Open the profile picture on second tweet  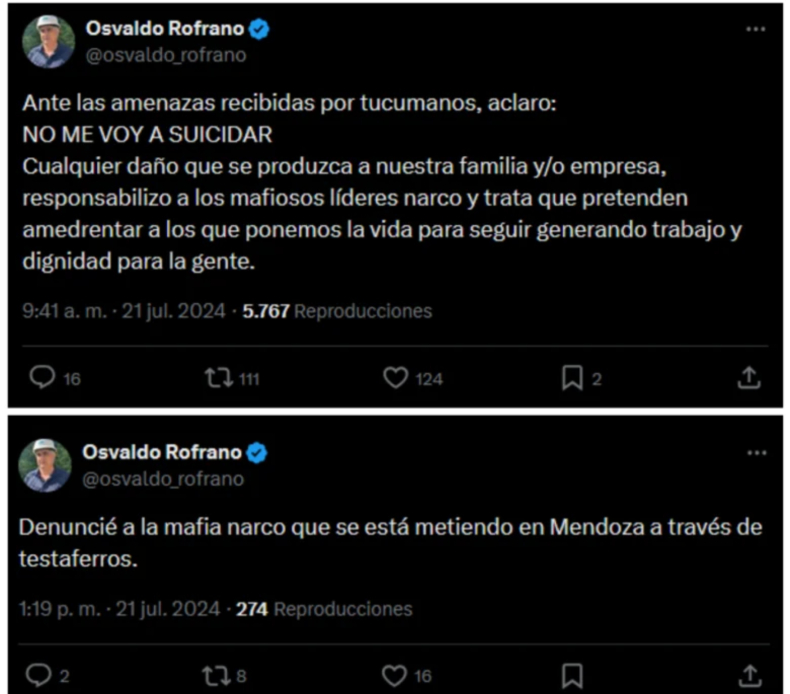pyautogui.click(x=46, y=465)
